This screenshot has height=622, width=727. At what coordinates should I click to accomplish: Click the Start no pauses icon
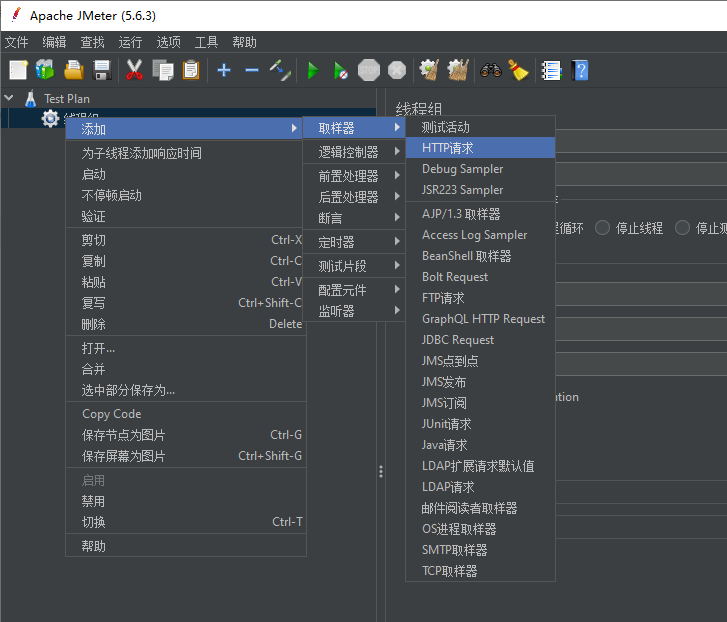click(341, 70)
